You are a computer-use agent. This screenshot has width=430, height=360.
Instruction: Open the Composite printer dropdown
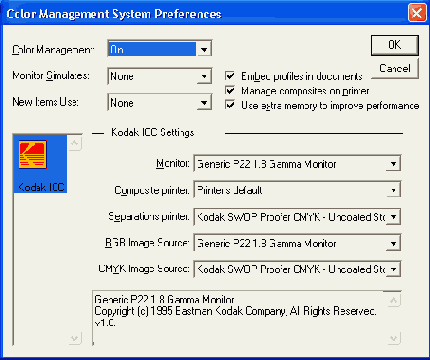pyautogui.click(x=297, y=190)
